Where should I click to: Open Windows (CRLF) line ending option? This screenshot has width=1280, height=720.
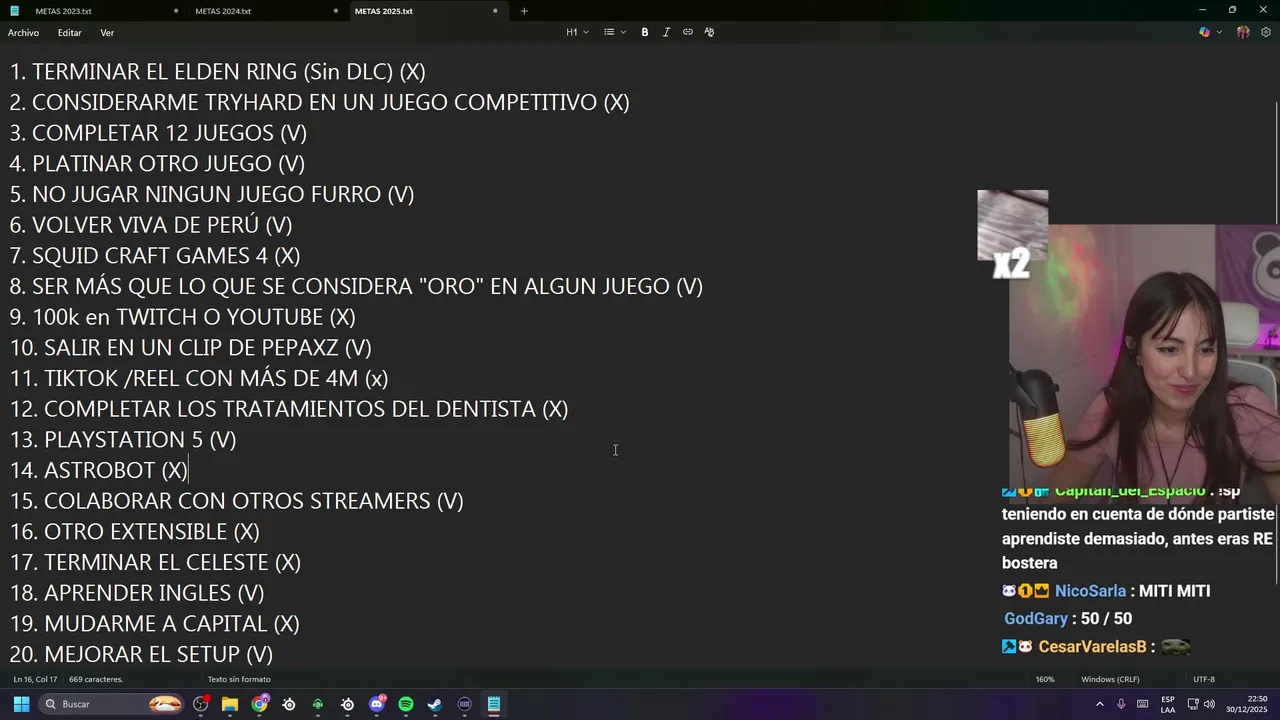(1110, 679)
